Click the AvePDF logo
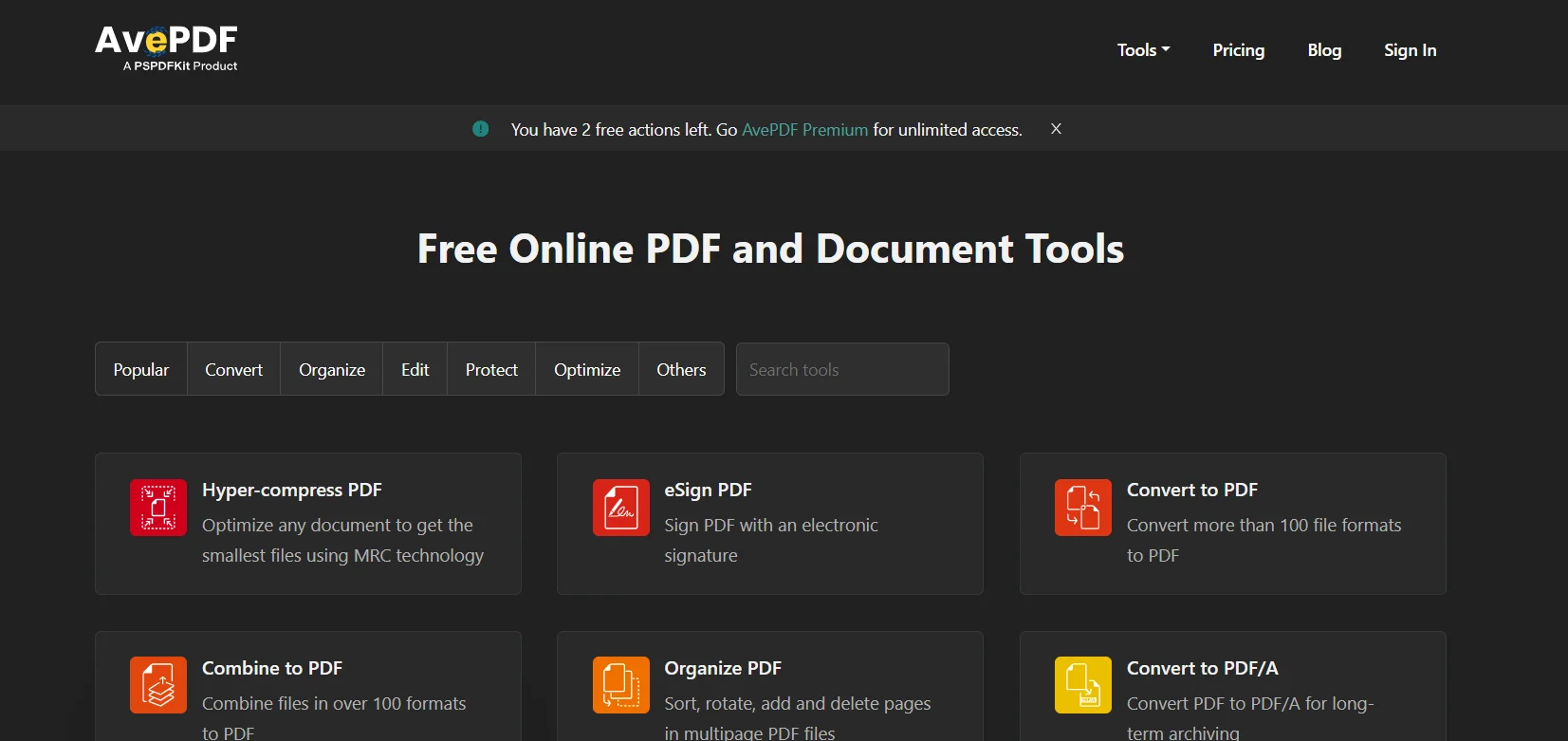 click(x=166, y=47)
